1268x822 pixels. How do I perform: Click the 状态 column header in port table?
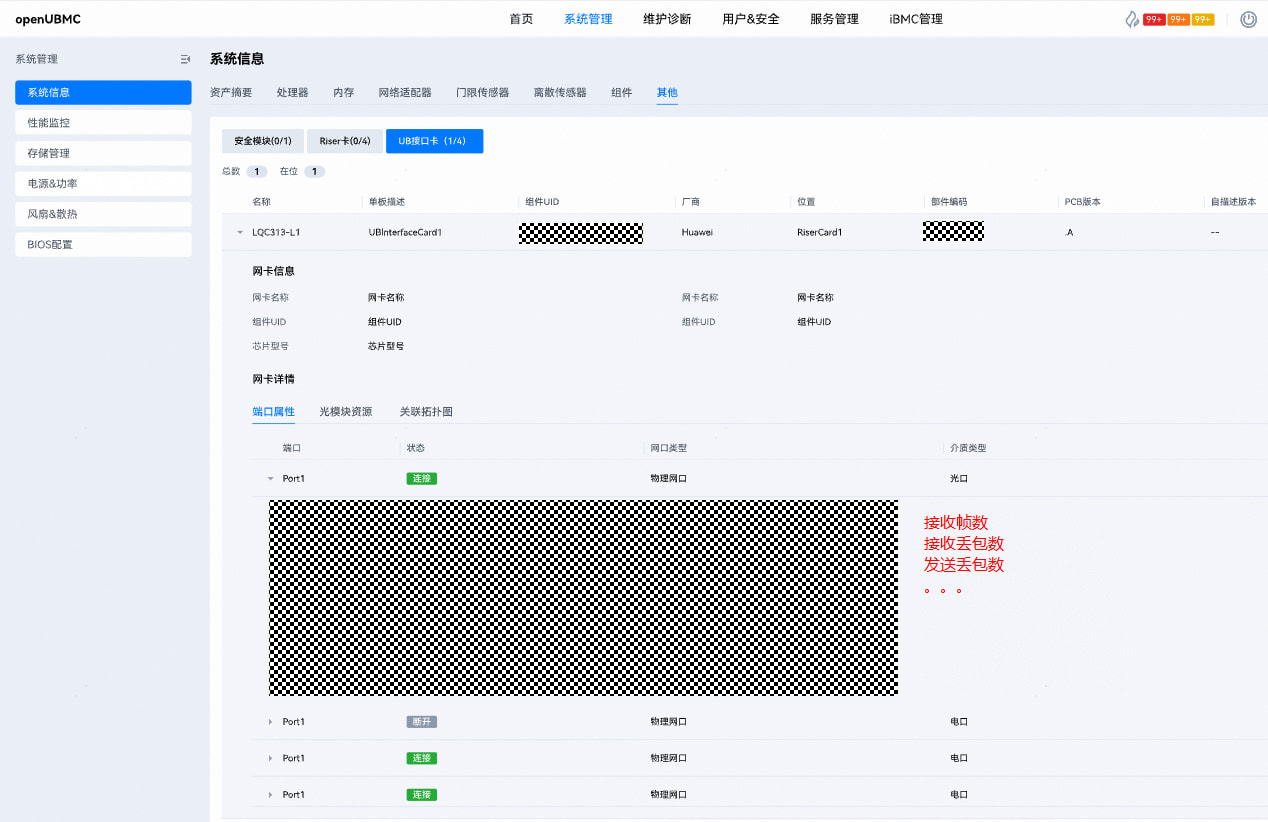click(x=415, y=448)
